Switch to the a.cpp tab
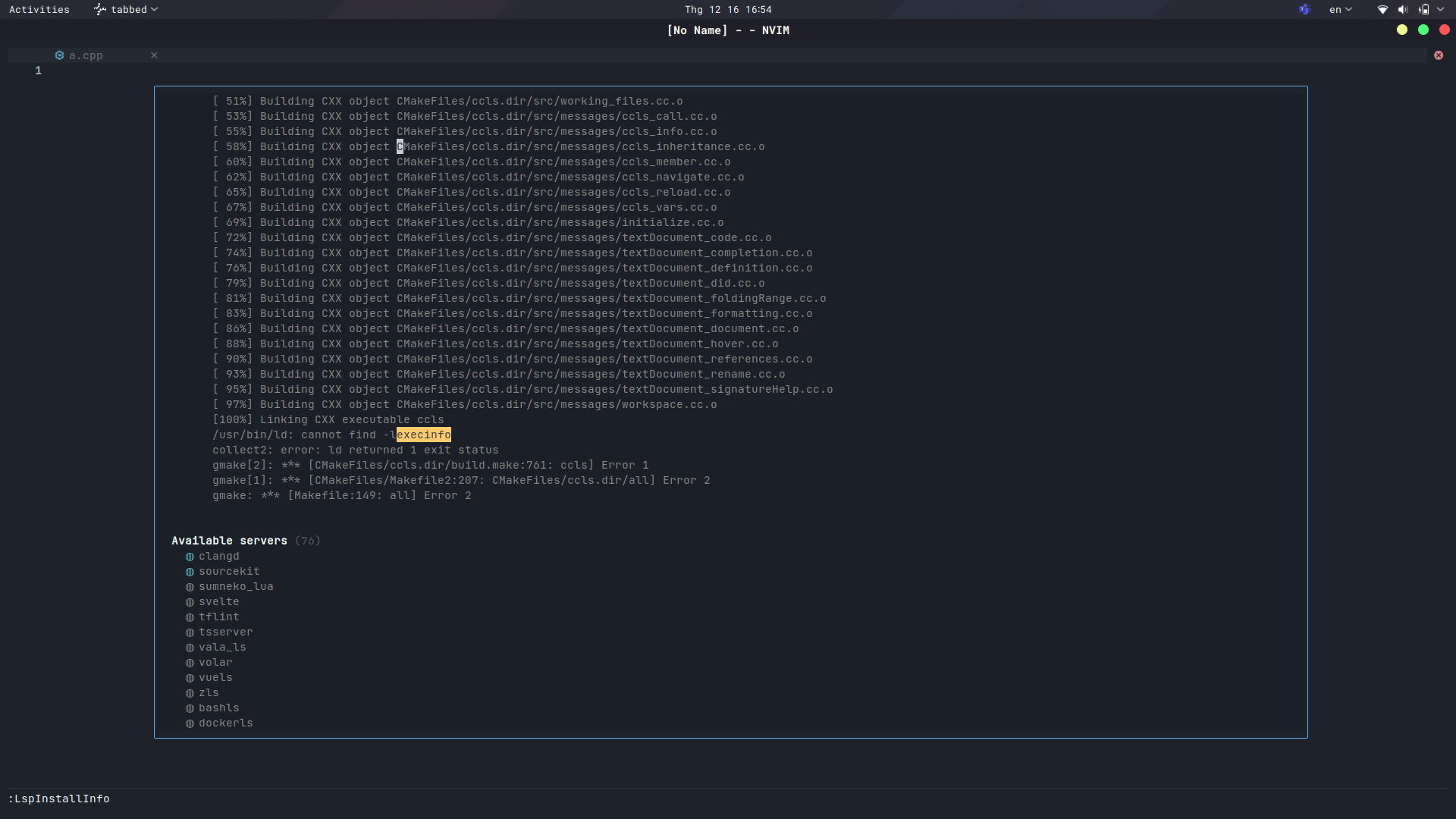 (x=86, y=55)
